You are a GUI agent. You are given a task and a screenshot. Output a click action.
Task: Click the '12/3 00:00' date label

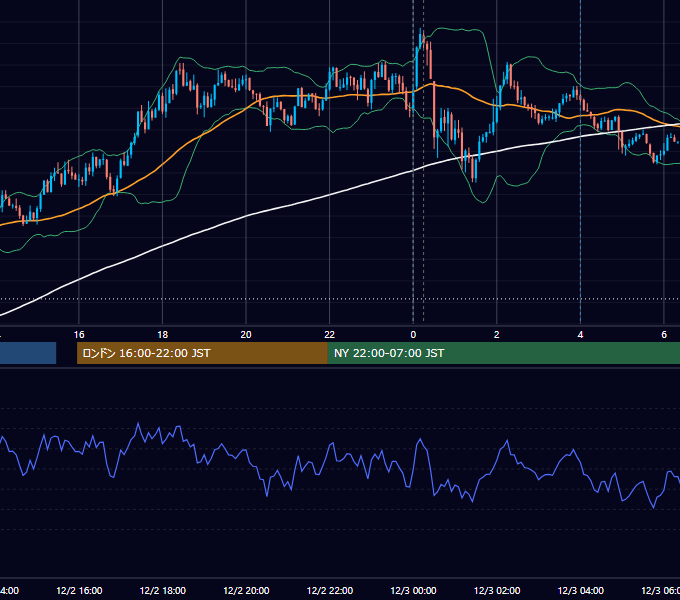[413, 591]
